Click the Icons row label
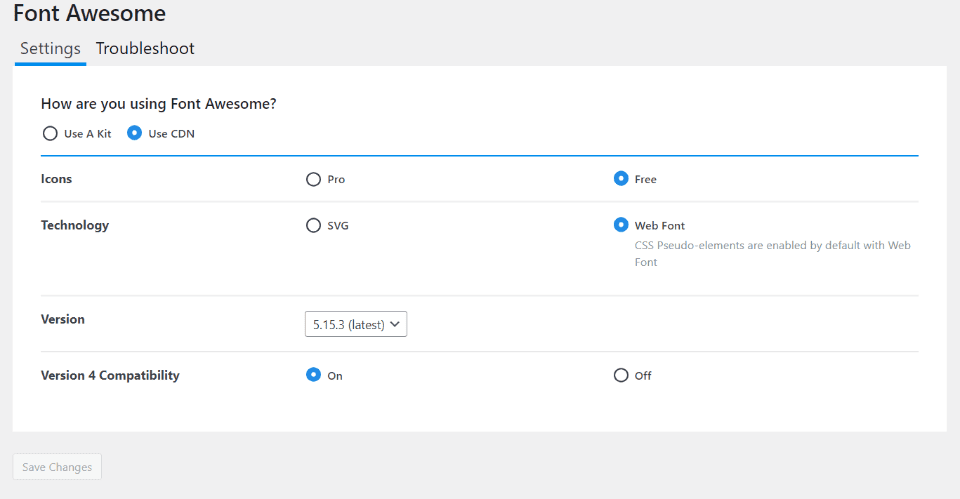The image size is (960, 499). (57, 179)
